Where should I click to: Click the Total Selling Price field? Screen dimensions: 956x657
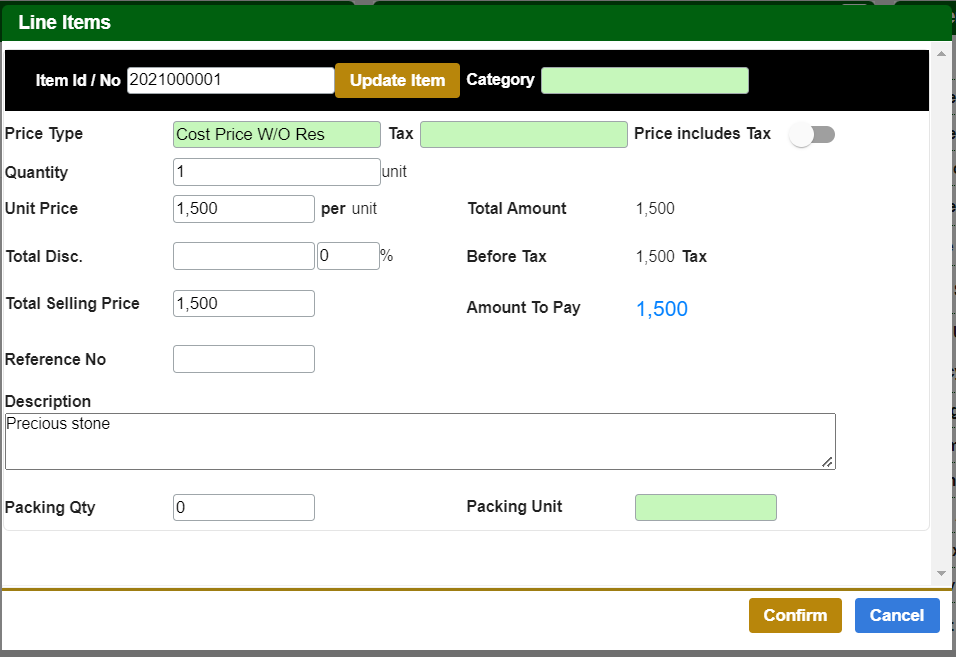[x=243, y=302]
